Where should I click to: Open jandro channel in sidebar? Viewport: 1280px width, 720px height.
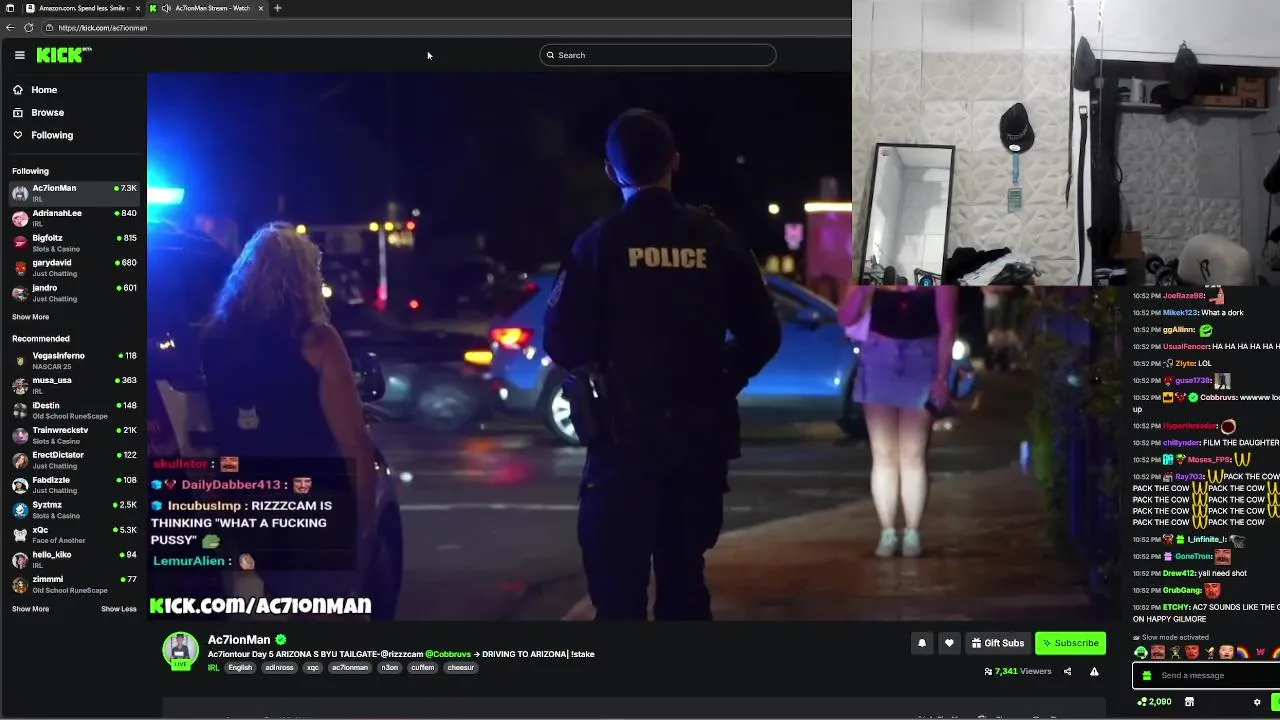click(x=74, y=292)
